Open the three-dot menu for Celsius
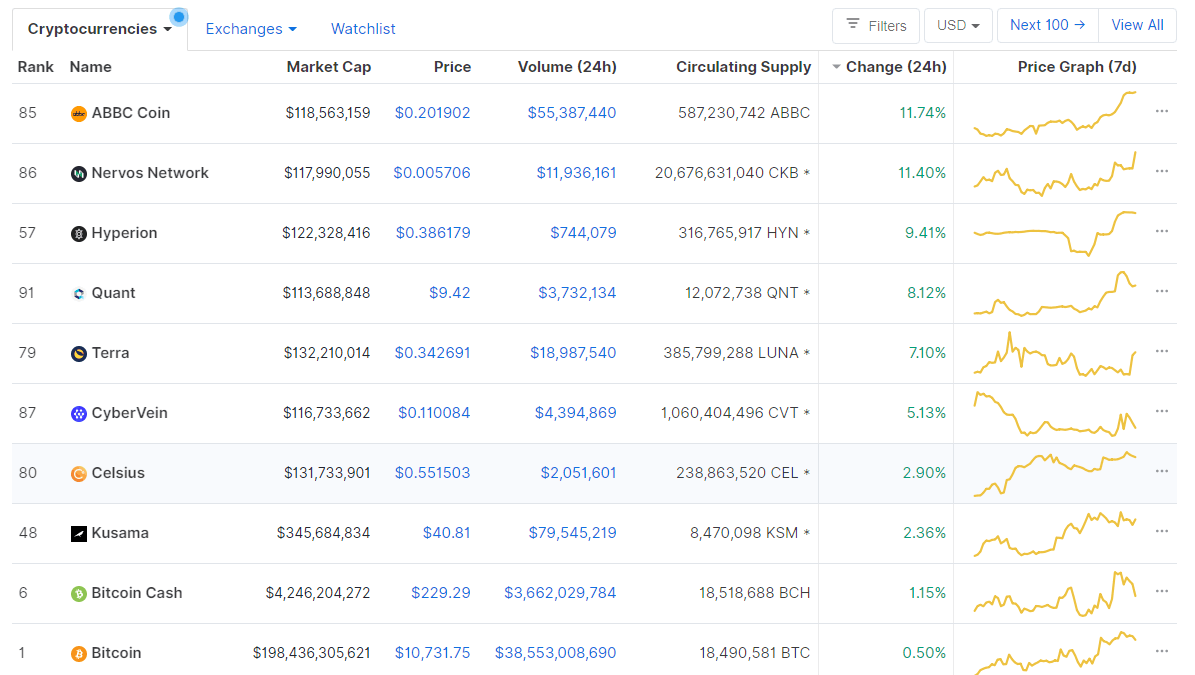This screenshot has width=1195, height=675. click(1161, 471)
